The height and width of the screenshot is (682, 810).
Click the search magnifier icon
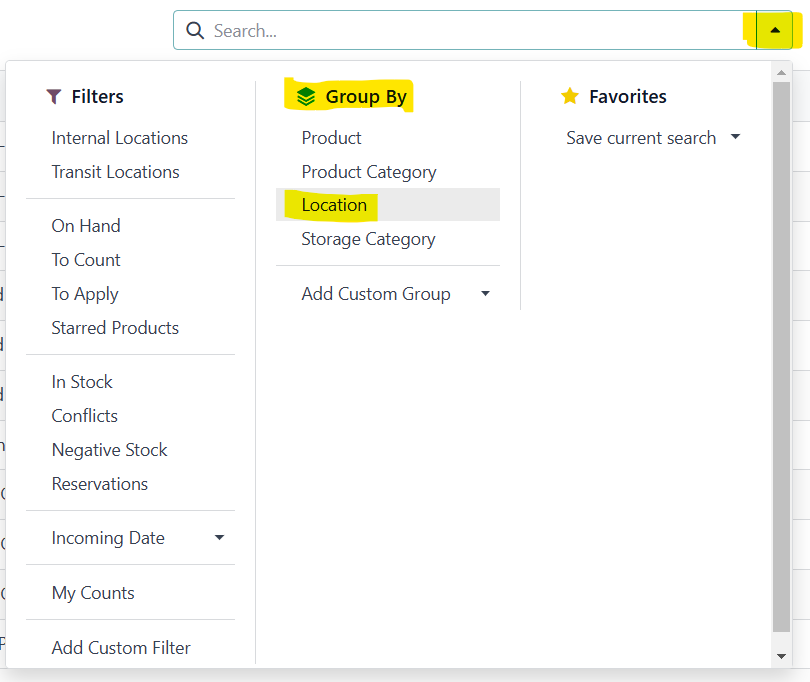coord(195,31)
